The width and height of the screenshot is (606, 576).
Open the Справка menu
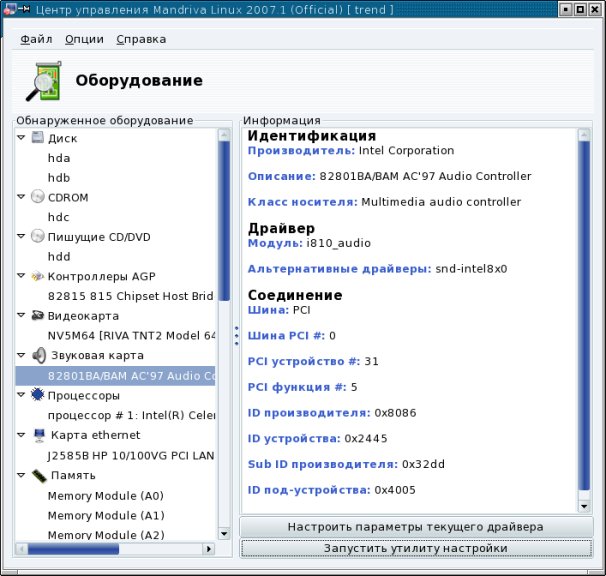point(141,39)
